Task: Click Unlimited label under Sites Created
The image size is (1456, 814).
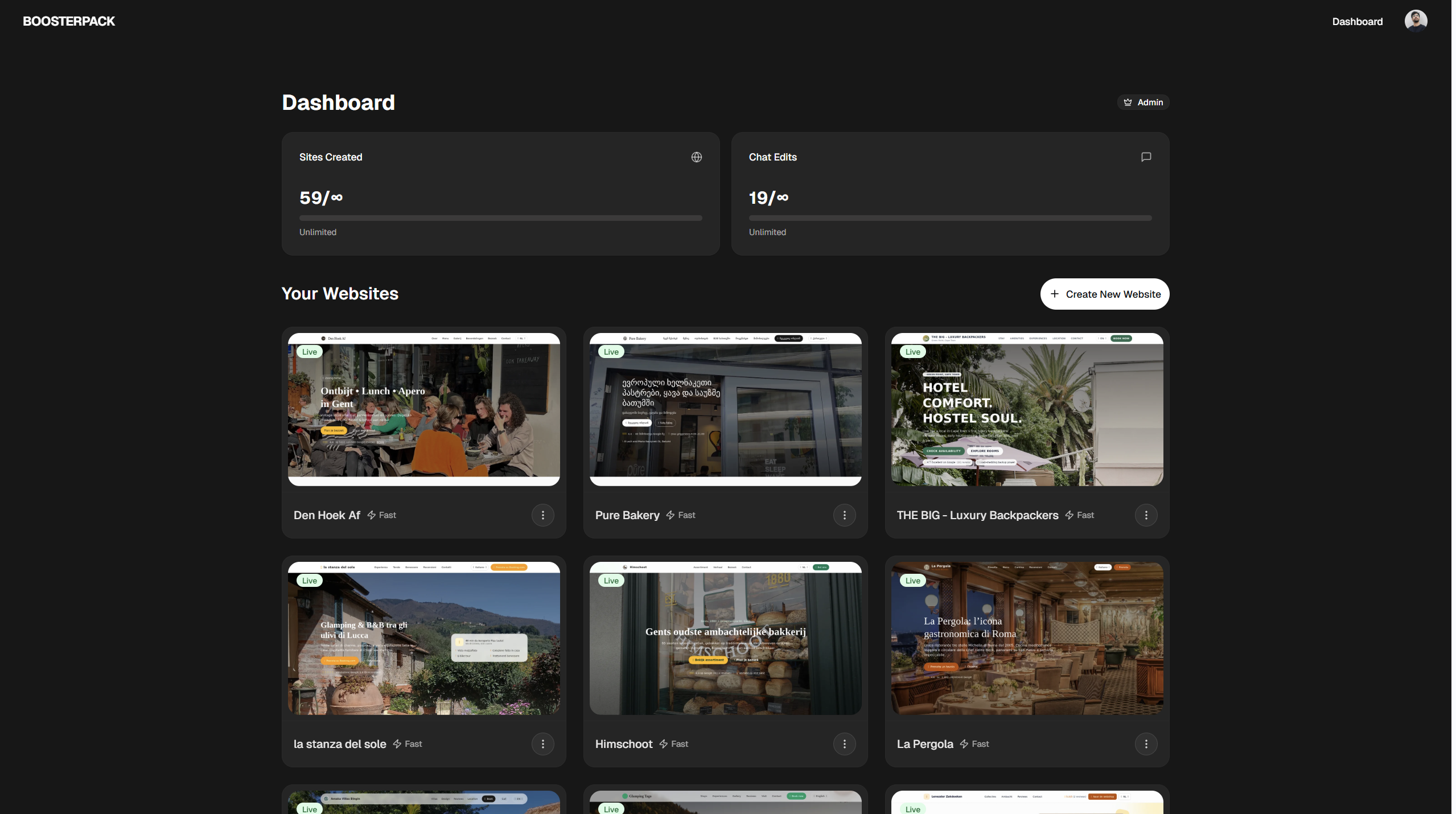Action: pos(318,232)
